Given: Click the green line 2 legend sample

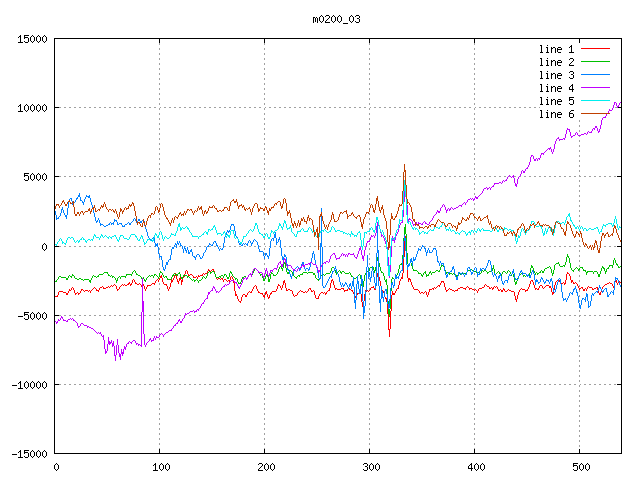Looking at the screenshot, I should (595, 61).
